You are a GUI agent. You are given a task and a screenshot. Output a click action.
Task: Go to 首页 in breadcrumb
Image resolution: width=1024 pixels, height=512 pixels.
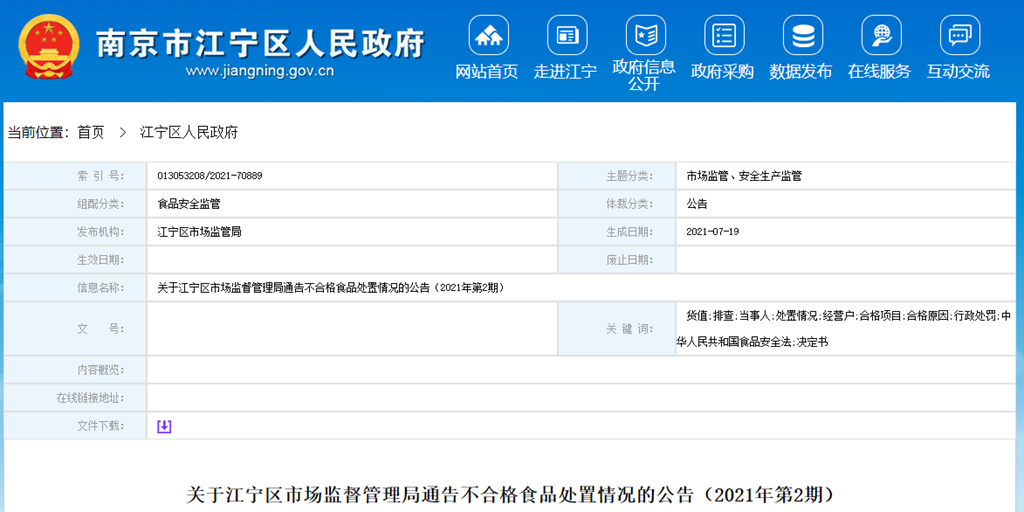coord(90,133)
